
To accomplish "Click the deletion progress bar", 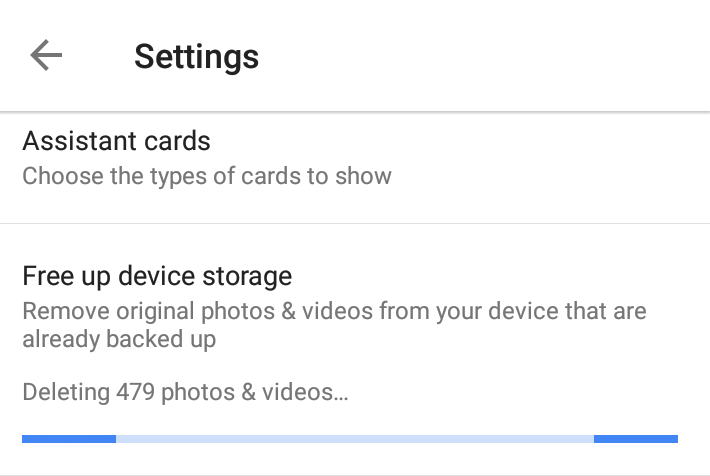I will pyautogui.click(x=350, y=438).
